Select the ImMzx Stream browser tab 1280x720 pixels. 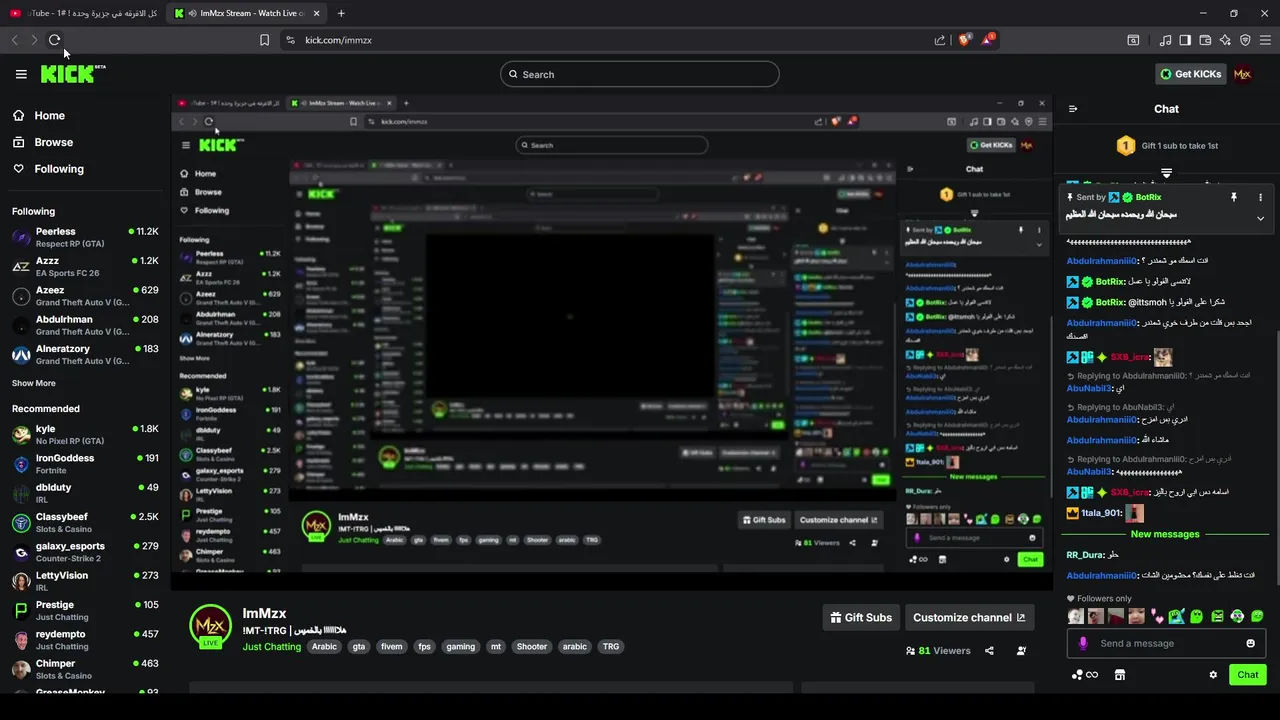pyautogui.click(x=247, y=13)
